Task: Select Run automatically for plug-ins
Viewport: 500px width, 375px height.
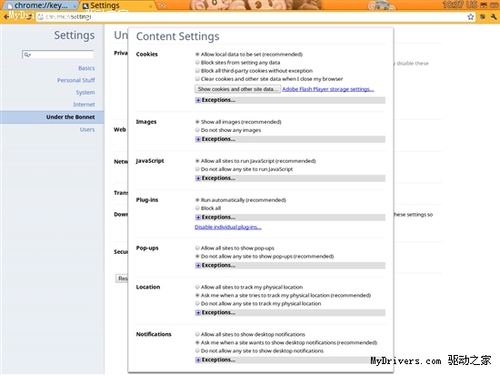Action: pyautogui.click(x=197, y=200)
